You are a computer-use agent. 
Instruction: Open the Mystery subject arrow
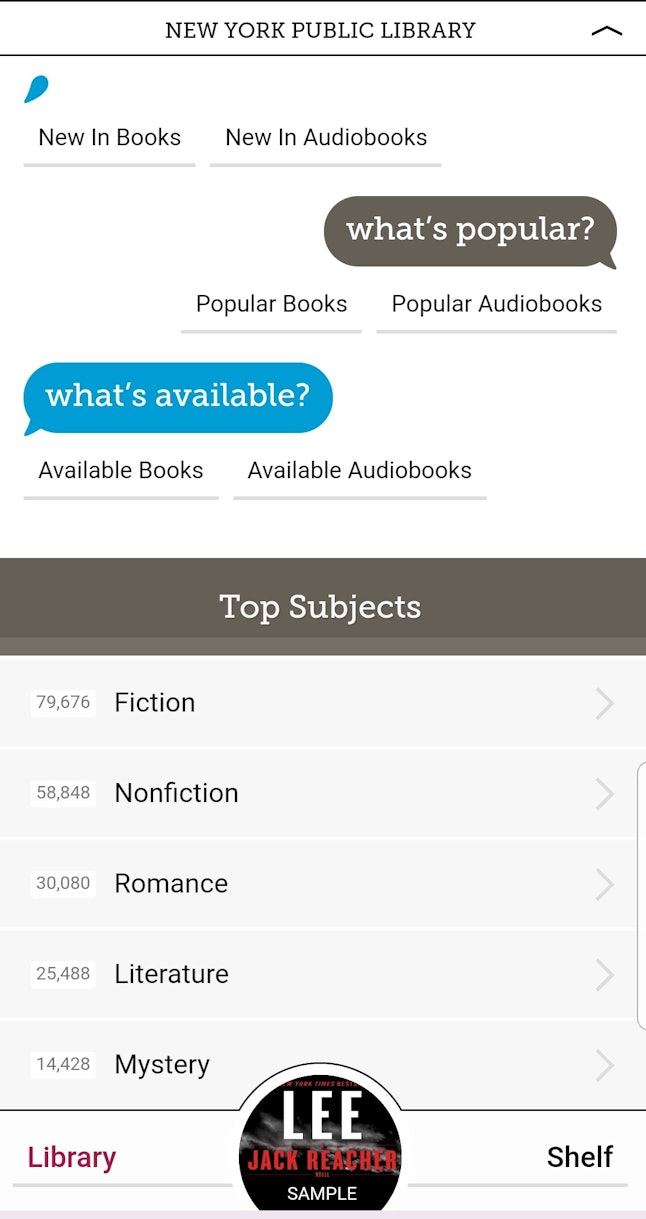point(604,1065)
